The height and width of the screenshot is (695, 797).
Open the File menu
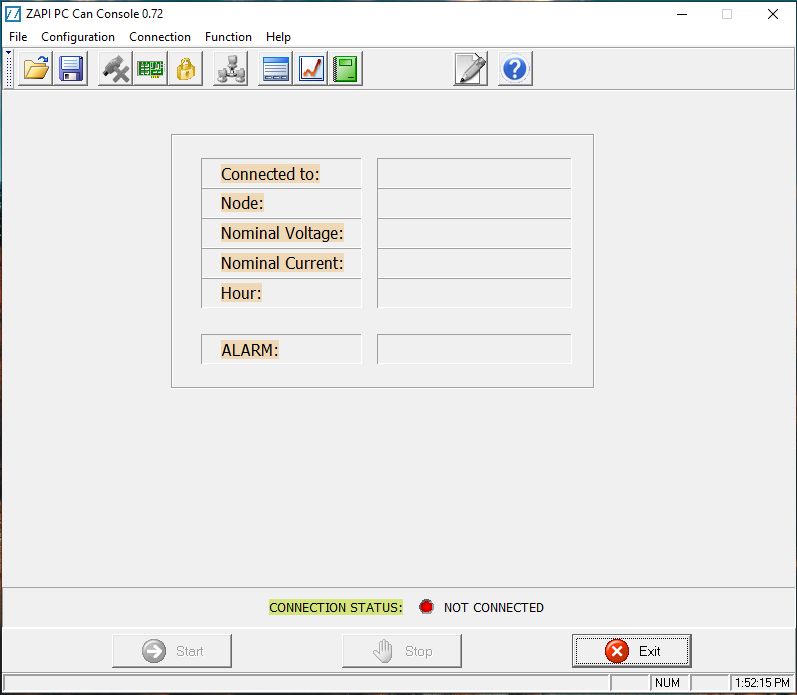tap(18, 37)
